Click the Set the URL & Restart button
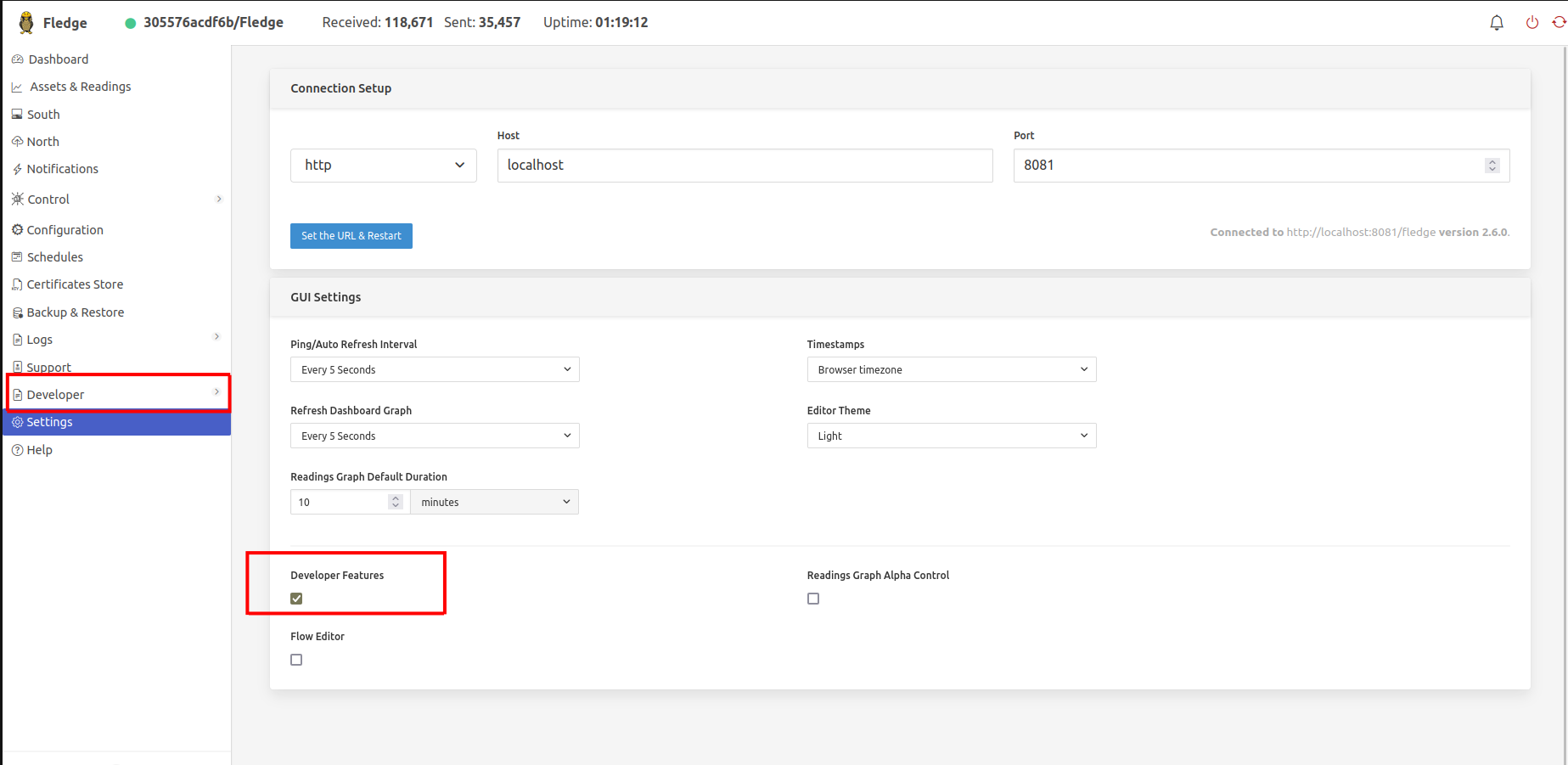The width and height of the screenshot is (1568, 765). pyautogui.click(x=351, y=236)
